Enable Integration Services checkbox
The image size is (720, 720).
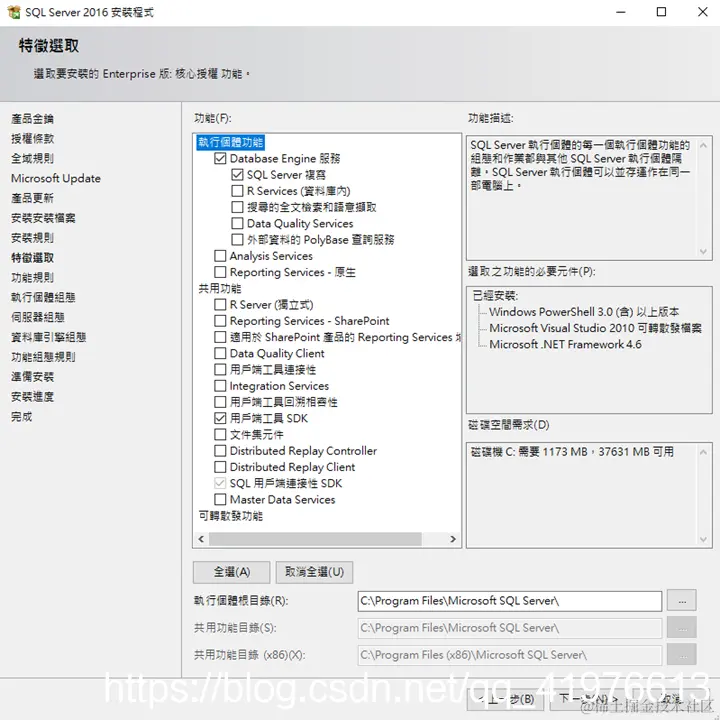pos(220,386)
